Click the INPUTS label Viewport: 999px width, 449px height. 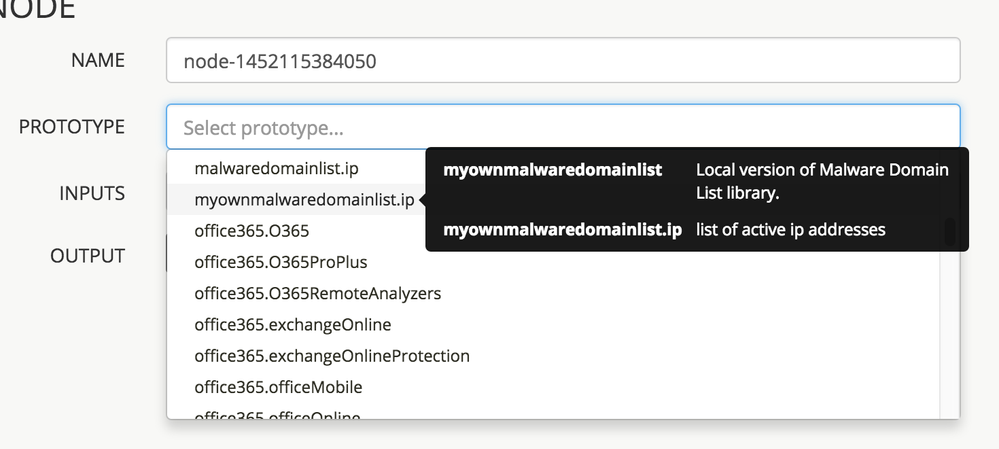(x=92, y=193)
